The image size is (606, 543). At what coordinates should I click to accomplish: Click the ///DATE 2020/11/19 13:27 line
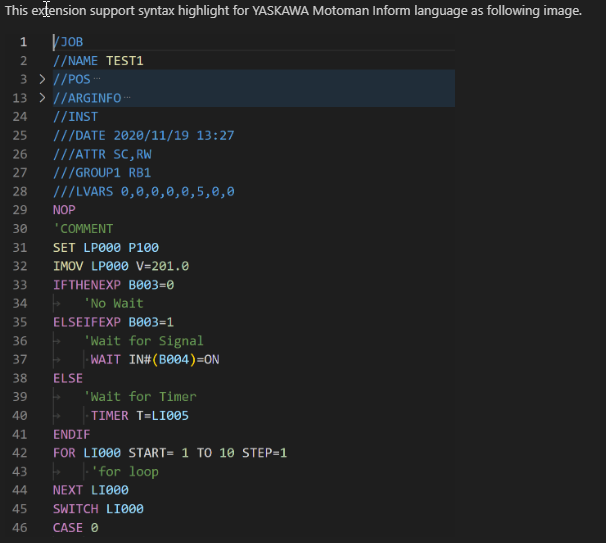(x=143, y=135)
